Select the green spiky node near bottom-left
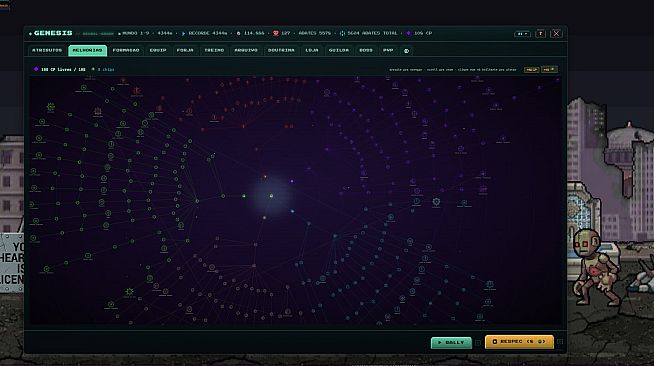Viewport: 654px width, 366px height. pyautogui.click(x=130, y=291)
